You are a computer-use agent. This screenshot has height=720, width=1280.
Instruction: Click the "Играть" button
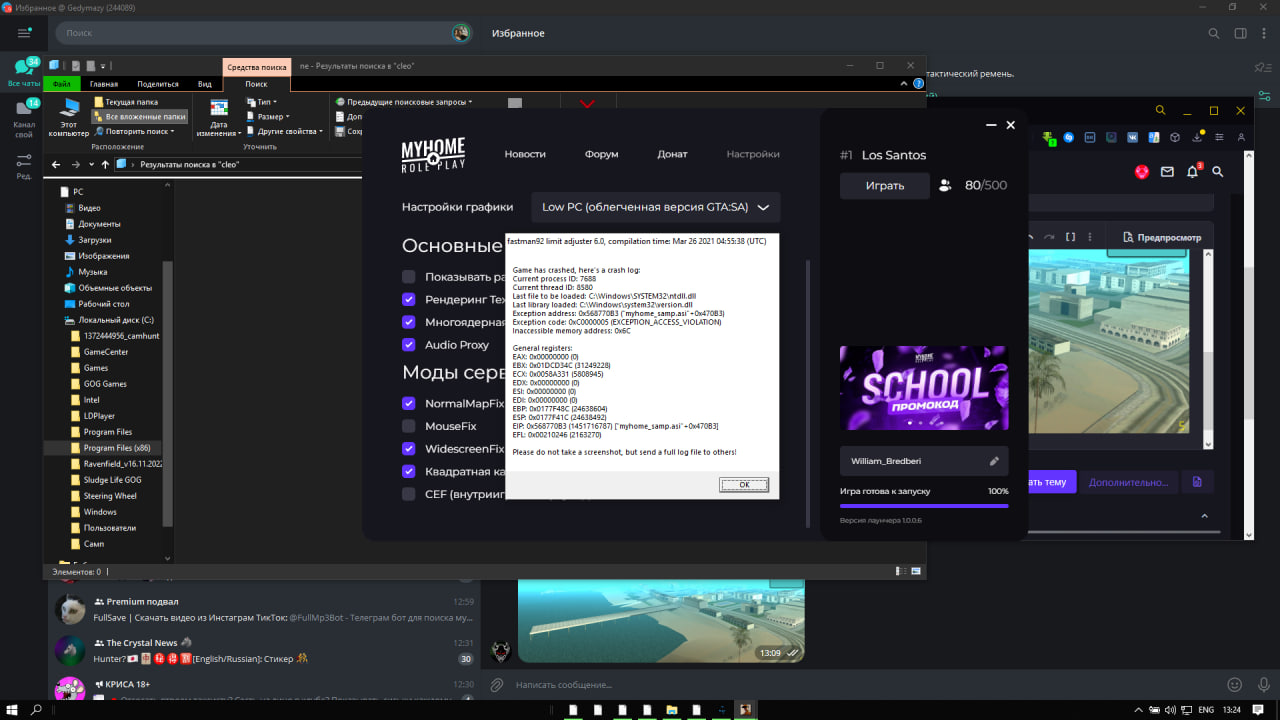coord(885,186)
